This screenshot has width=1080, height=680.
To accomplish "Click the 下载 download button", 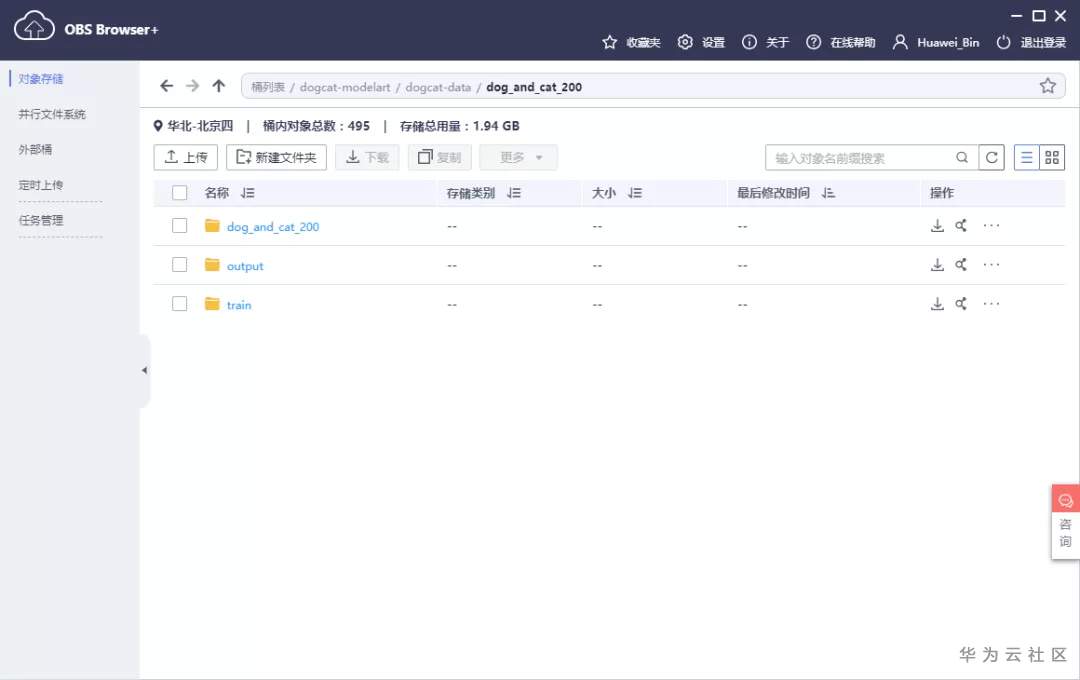I will pyautogui.click(x=367, y=158).
